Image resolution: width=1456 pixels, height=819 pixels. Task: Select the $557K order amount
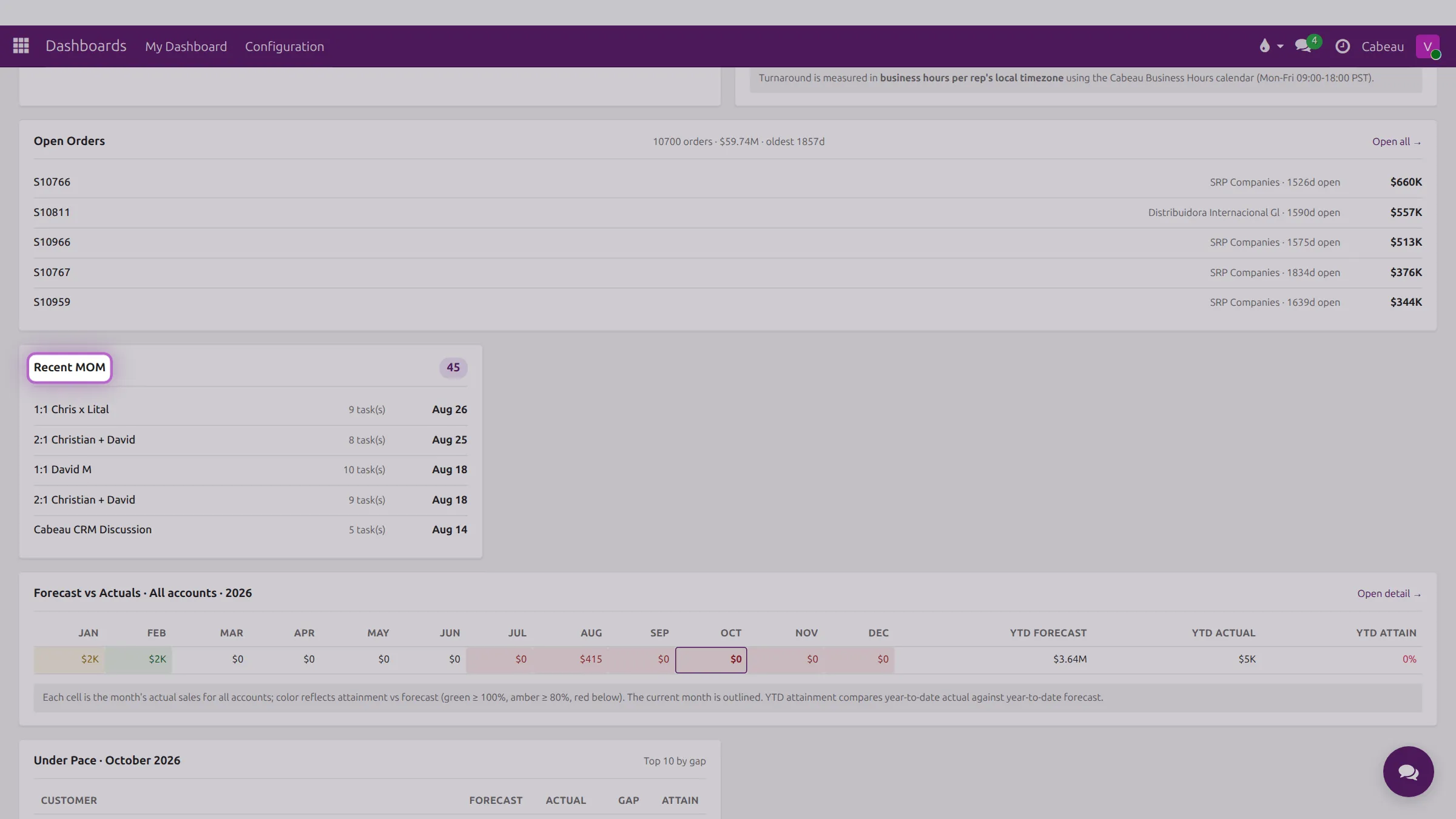tap(1406, 212)
